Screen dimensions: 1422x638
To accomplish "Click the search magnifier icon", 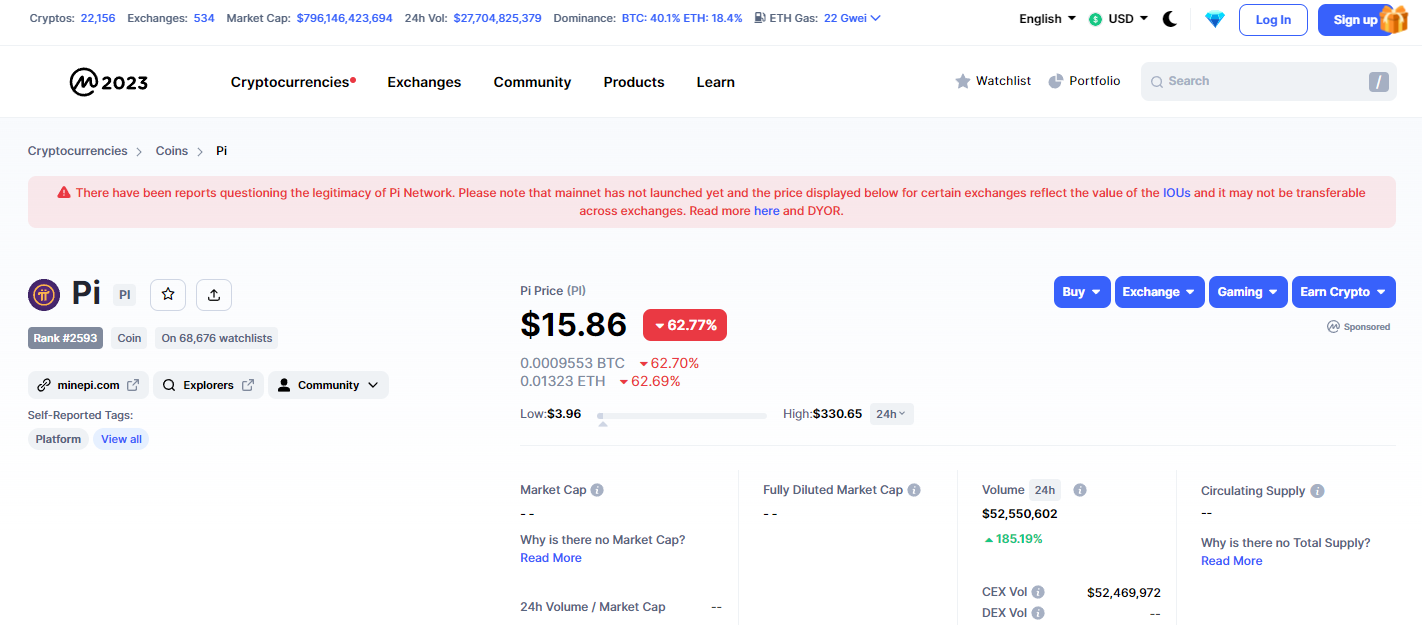I will [1157, 82].
